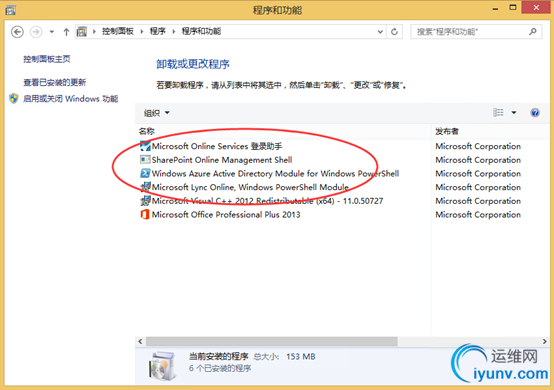Expand the arrow after 程序 breadcrumb
Viewport: 554px width, 390px height.
point(173,31)
